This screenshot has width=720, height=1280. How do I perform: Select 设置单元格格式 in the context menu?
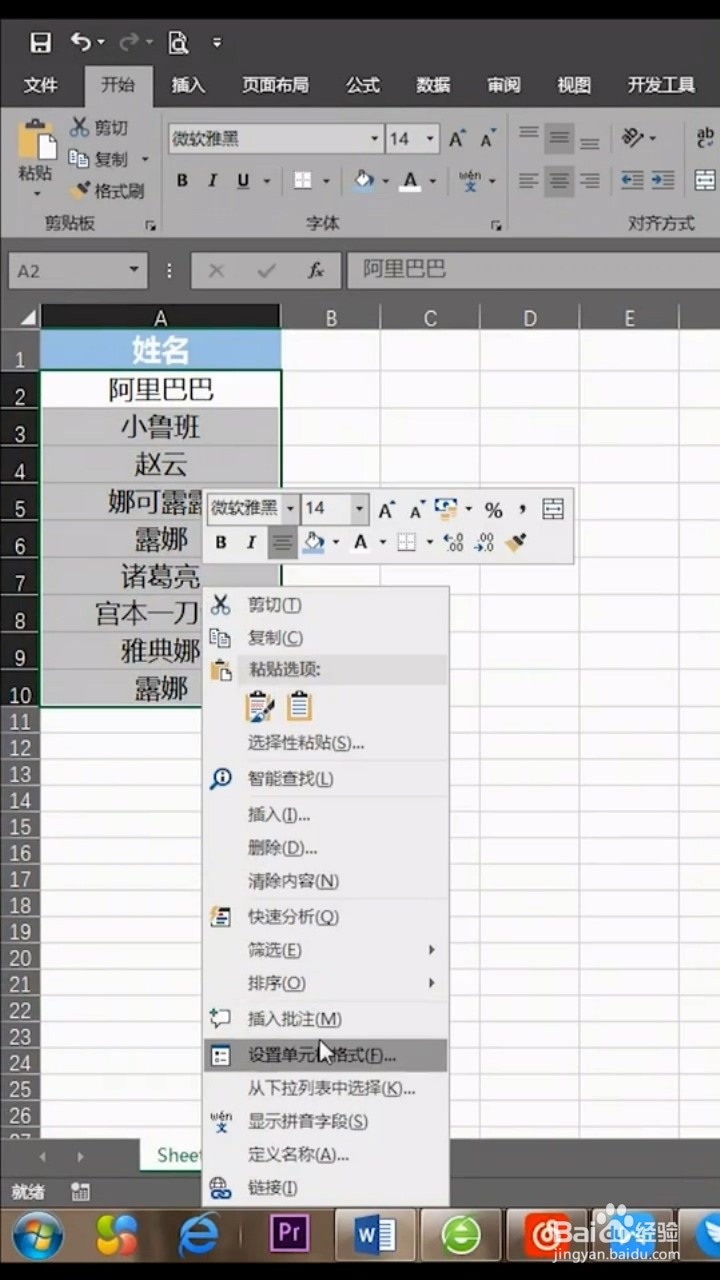326,1055
